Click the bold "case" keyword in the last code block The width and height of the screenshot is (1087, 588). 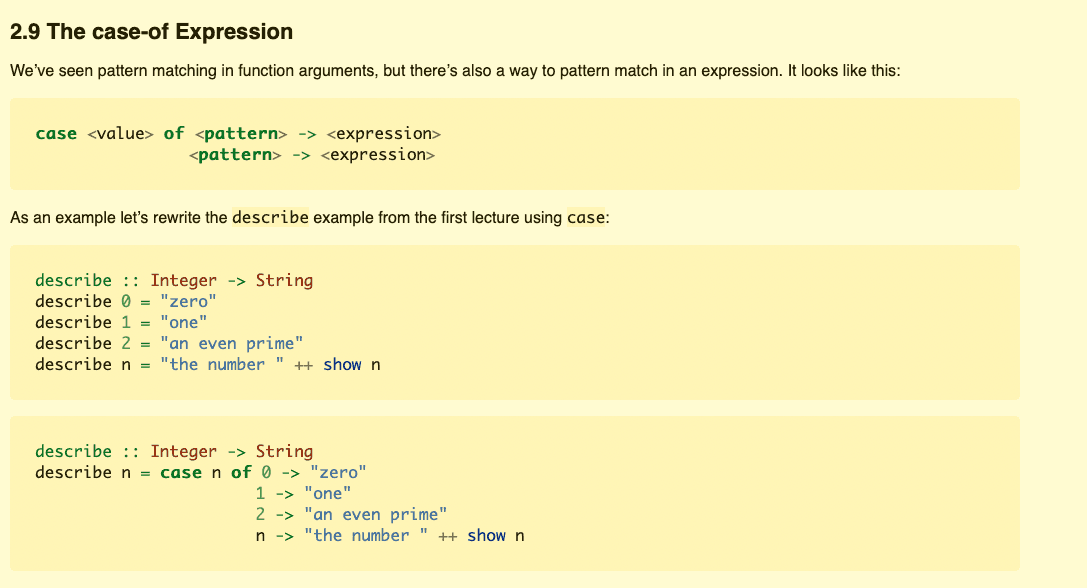(x=181, y=473)
